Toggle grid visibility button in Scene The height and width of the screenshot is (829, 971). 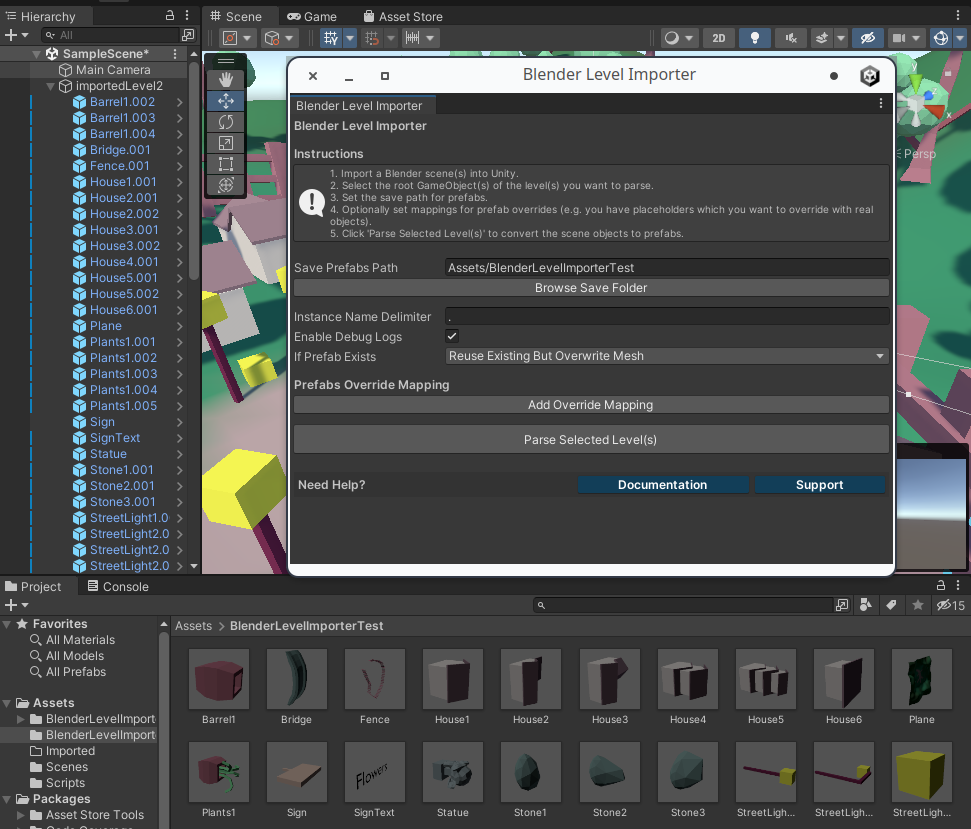[331, 38]
